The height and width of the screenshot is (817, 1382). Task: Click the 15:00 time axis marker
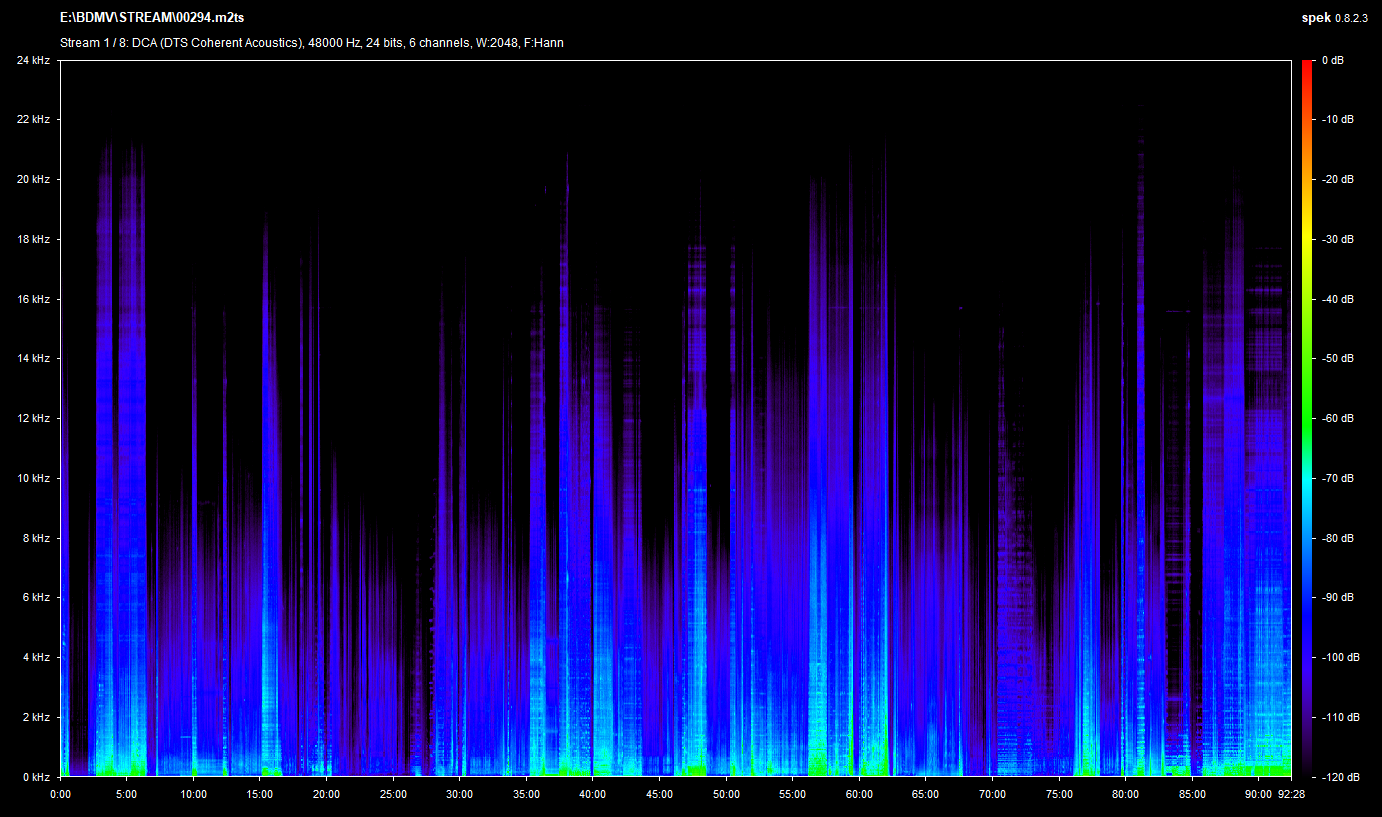pyautogui.click(x=259, y=795)
